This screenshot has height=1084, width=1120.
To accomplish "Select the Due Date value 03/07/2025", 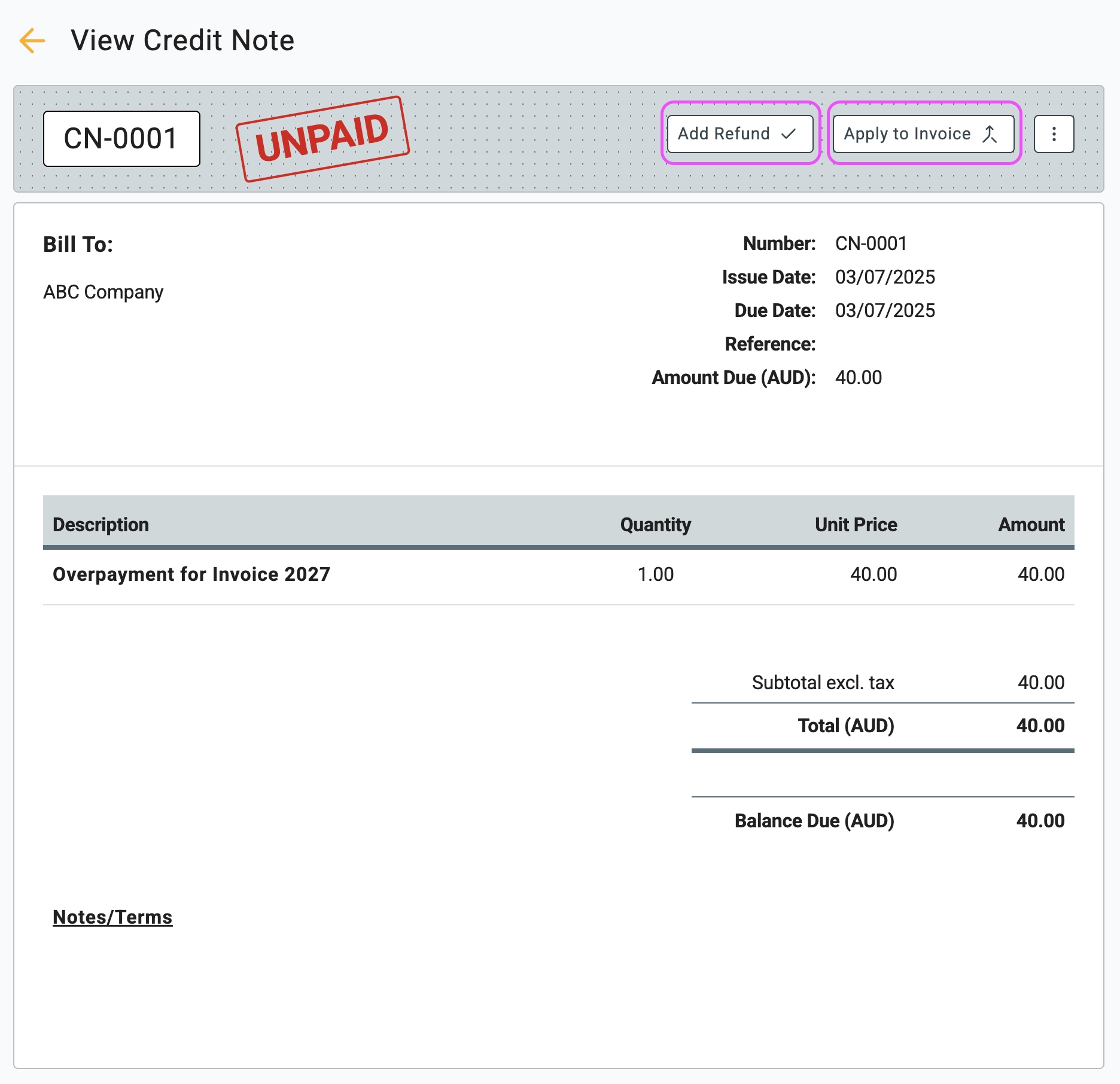I will pyautogui.click(x=885, y=310).
